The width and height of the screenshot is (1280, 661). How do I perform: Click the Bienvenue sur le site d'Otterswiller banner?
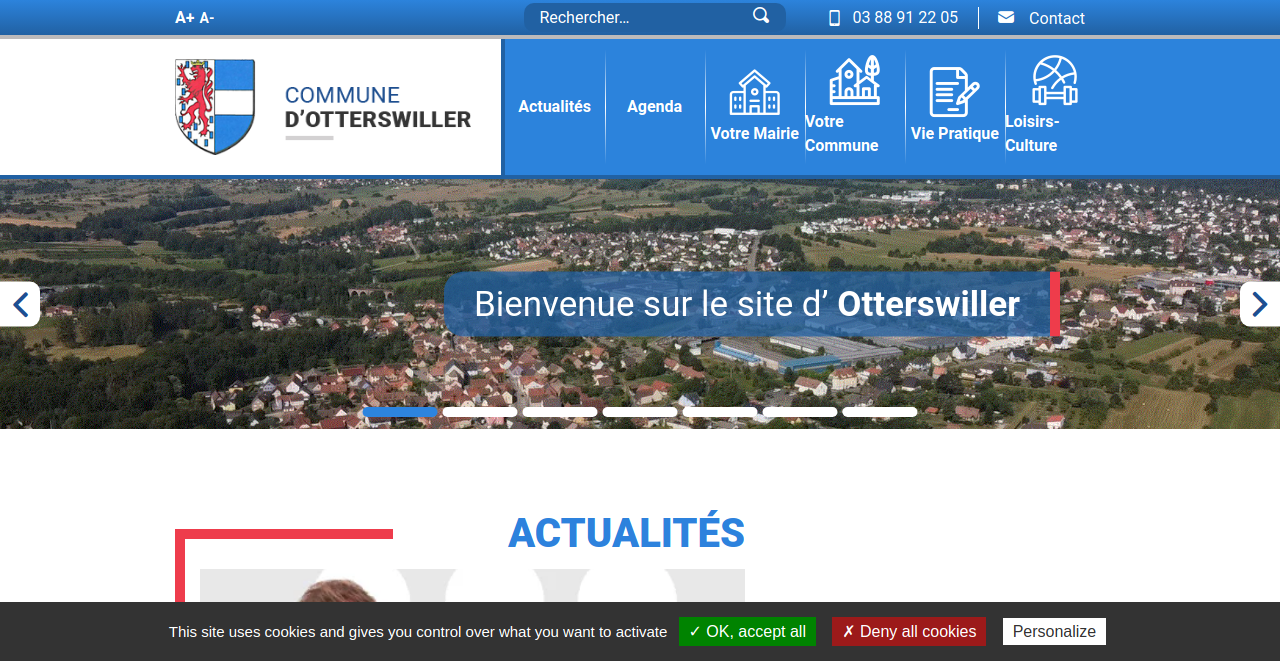point(751,304)
